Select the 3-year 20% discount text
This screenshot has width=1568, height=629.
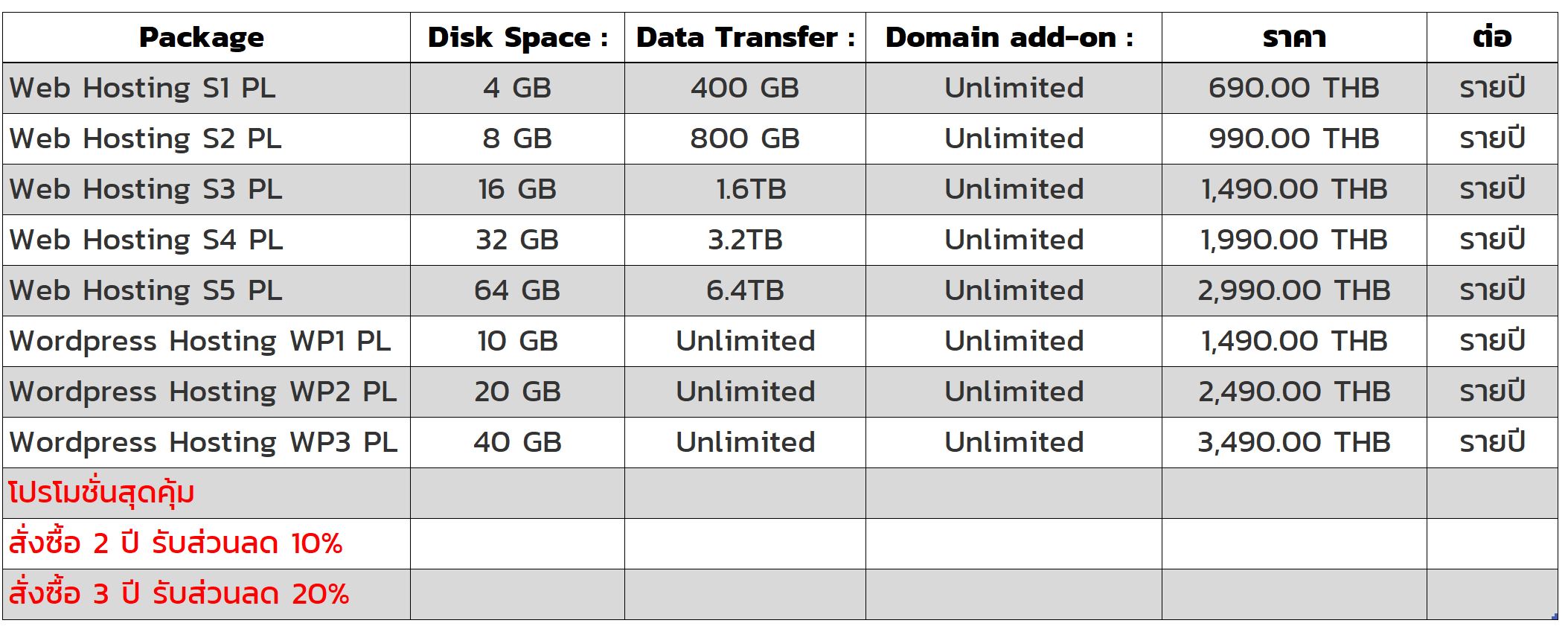tap(179, 594)
